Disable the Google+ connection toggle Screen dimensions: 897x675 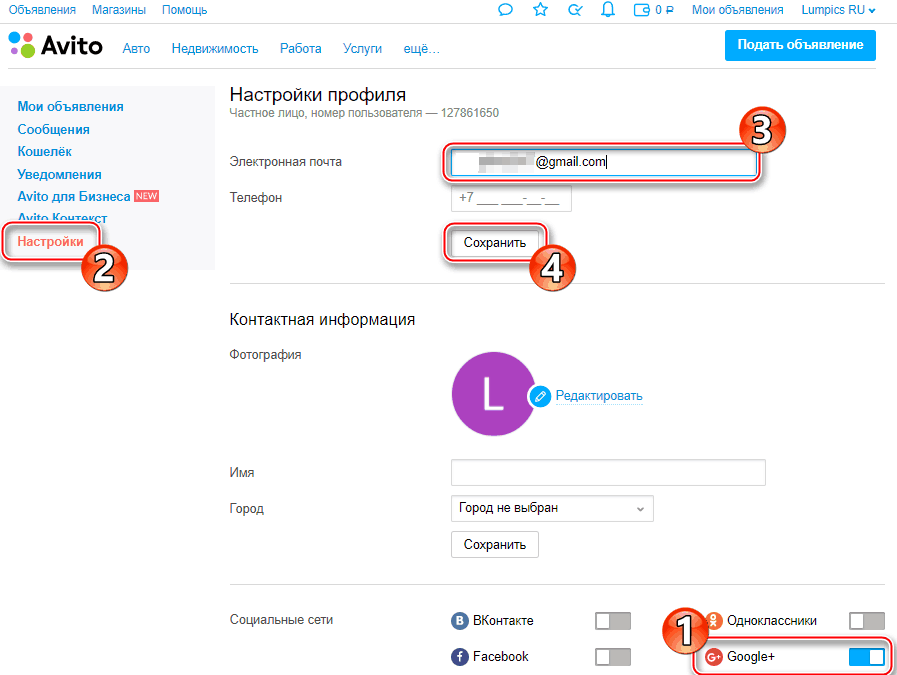click(866, 657)
